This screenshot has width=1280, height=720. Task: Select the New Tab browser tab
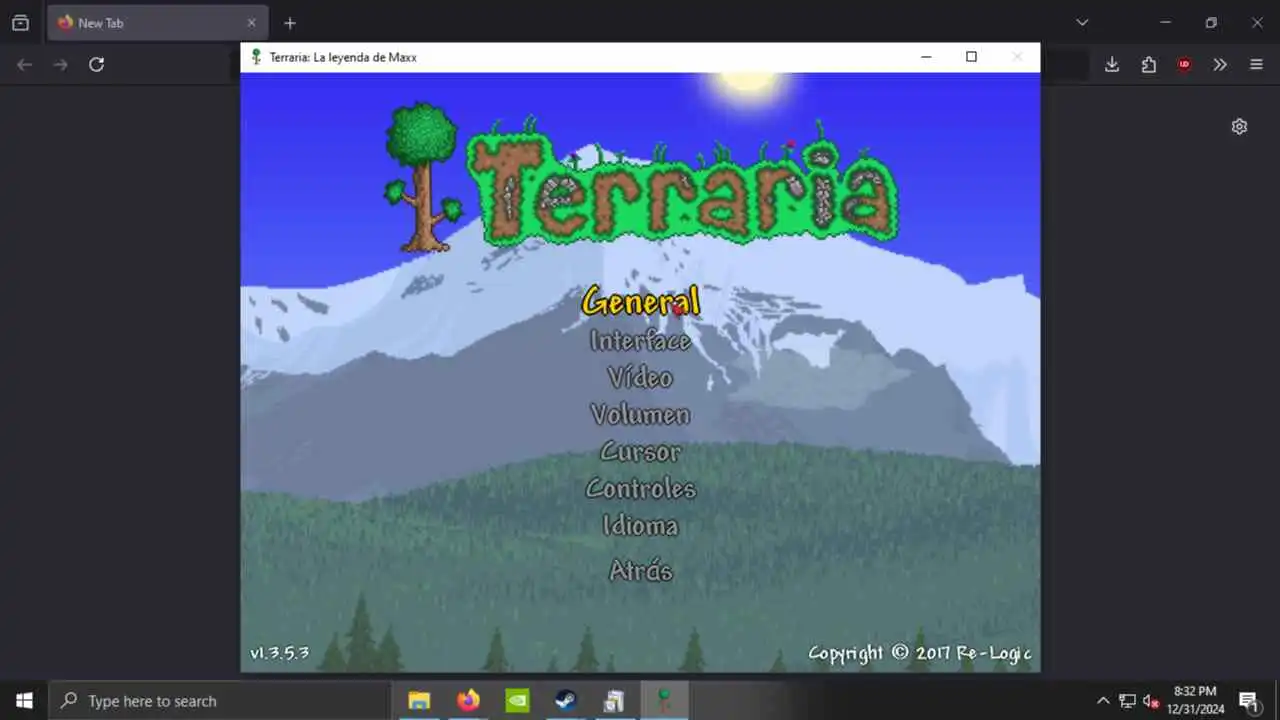click(157, 23)
